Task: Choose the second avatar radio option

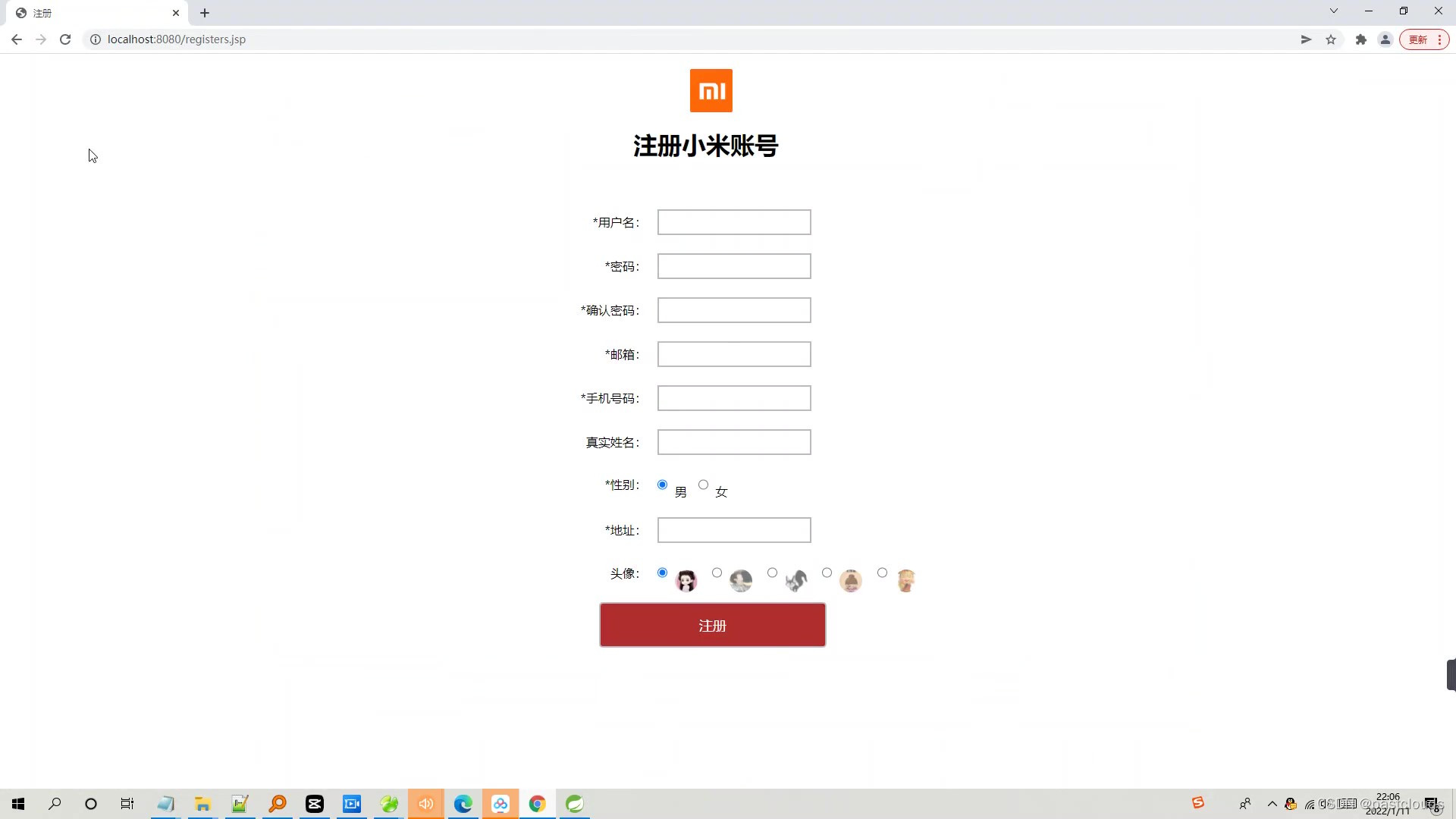Action: (717, 573)
